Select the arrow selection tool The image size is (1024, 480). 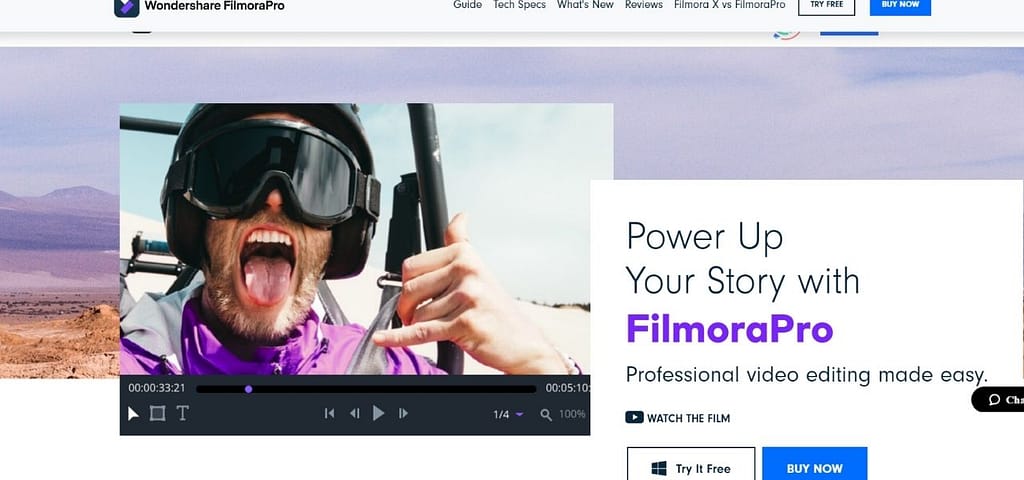pos(134,413)
